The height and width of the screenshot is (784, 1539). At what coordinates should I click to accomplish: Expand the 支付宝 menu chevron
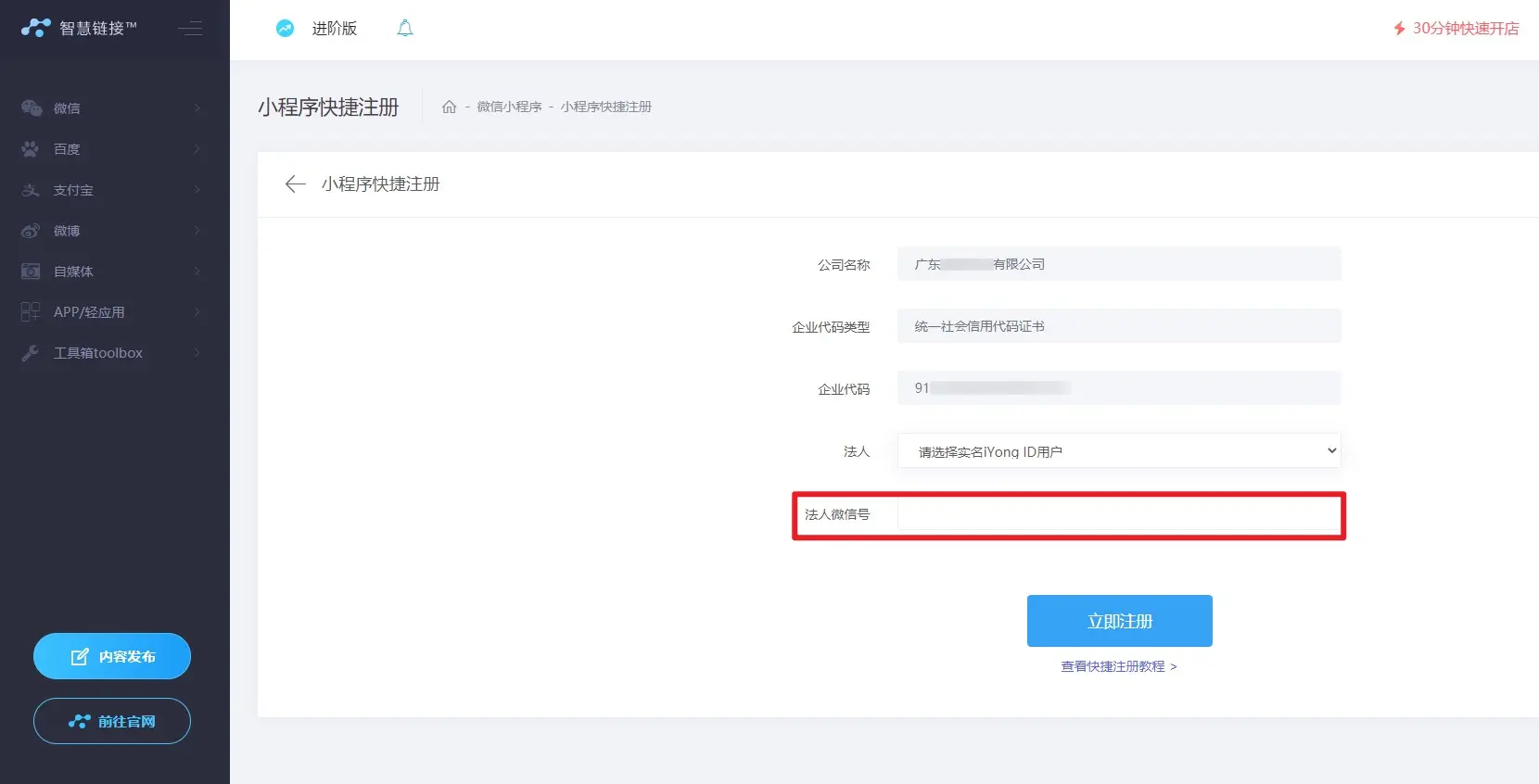click(x=197, y=190)
